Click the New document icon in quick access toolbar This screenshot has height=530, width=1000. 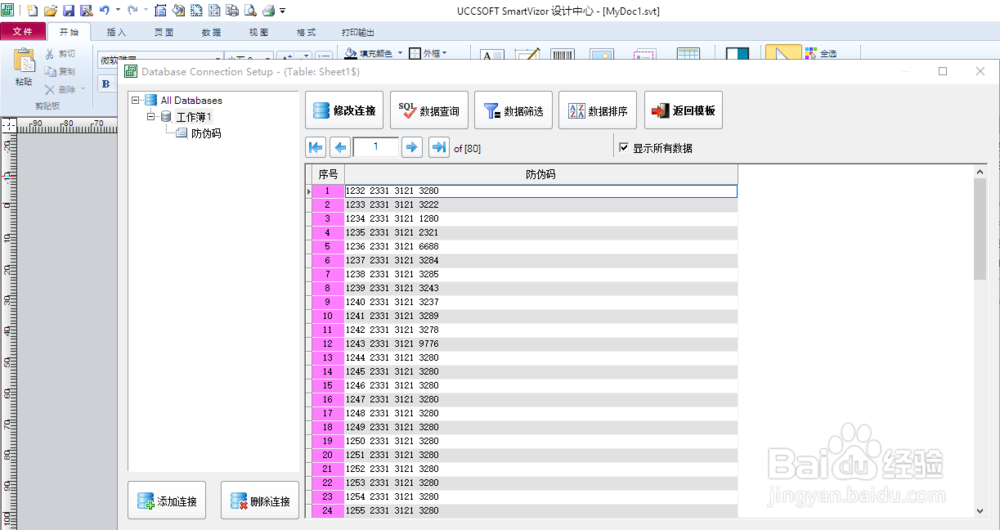pyautogui.click(x=32, y=11)
